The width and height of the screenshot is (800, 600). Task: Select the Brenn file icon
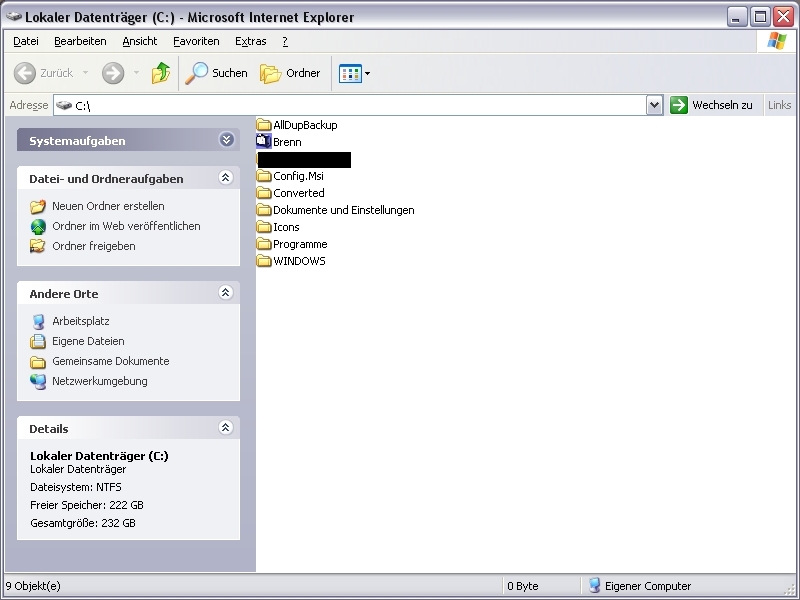pyautogui.click(x=265, y=142)
